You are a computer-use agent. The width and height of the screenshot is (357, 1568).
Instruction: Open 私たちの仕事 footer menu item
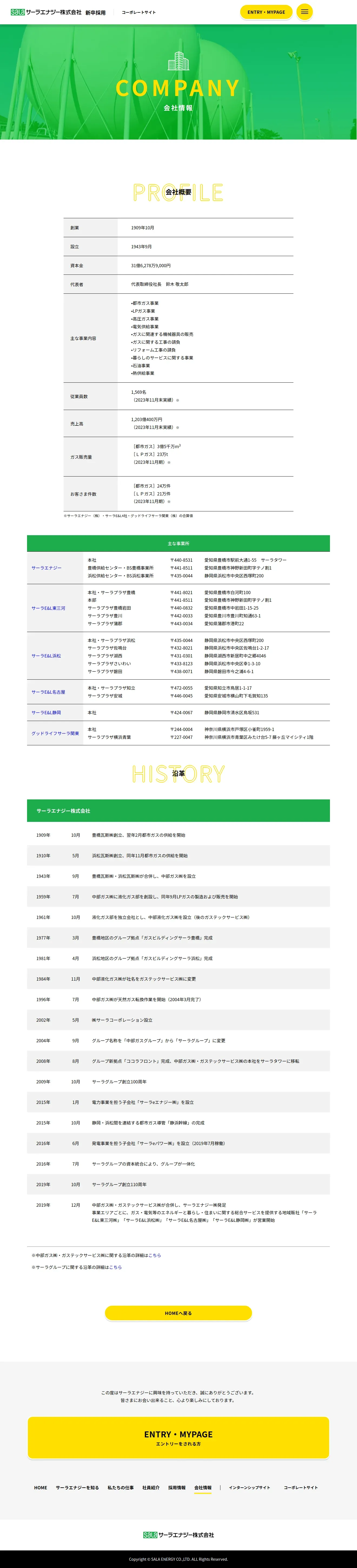(x=121, y=1488)
